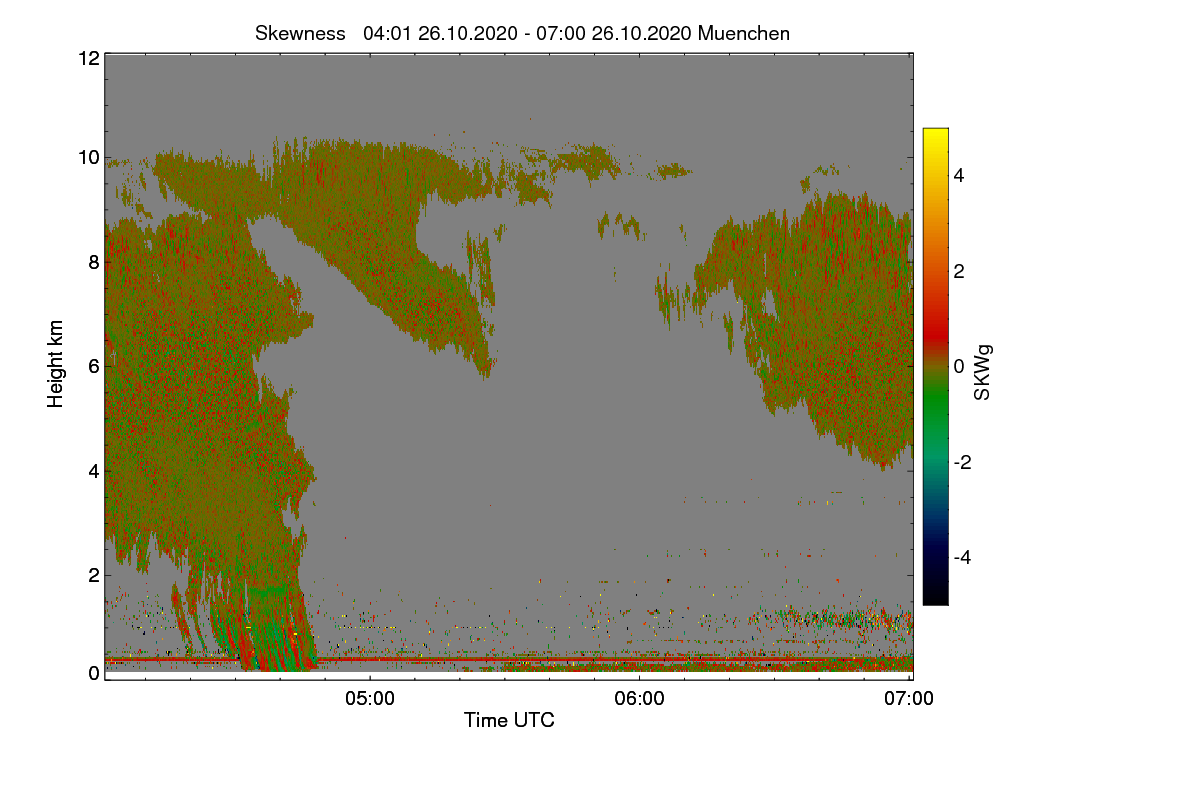
Task: Click the '05:00' time tick label
Action: [369, 699]
